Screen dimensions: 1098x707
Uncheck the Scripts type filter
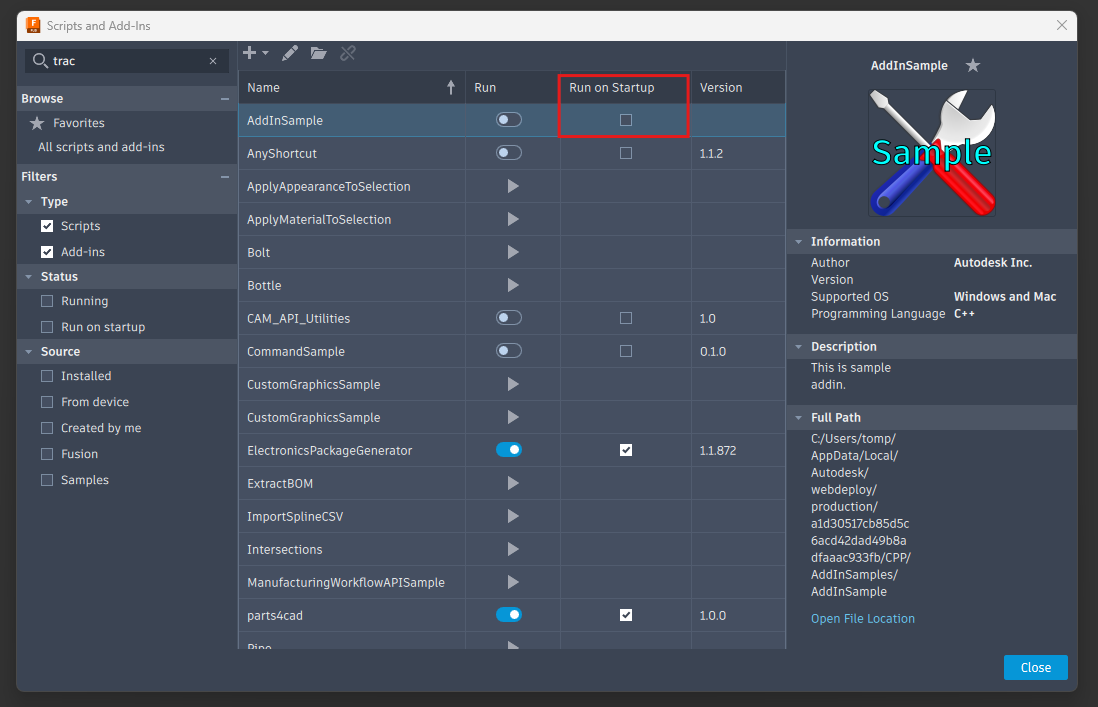(x=47, y=226)
